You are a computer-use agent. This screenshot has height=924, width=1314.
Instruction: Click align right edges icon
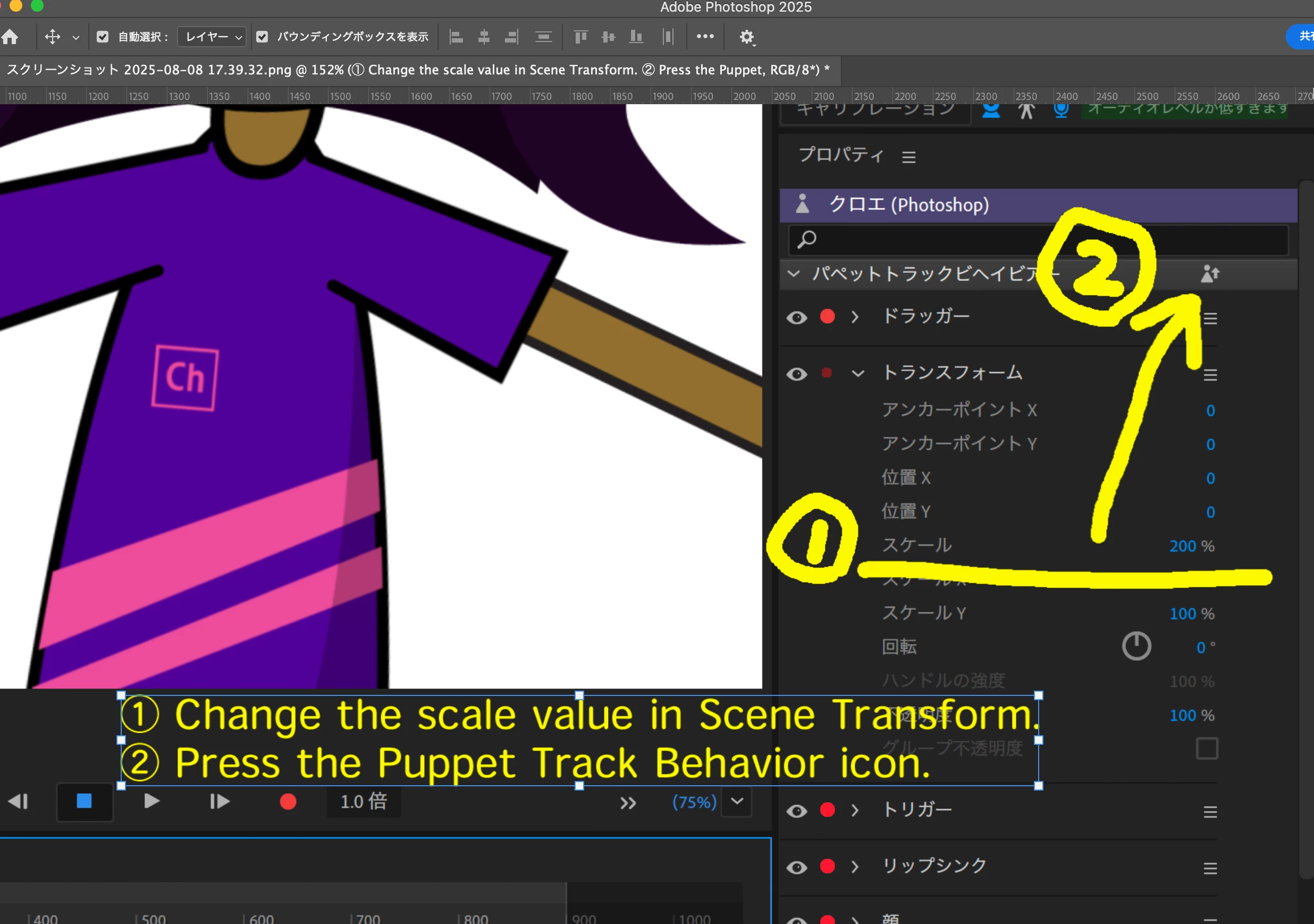point(511,37)
